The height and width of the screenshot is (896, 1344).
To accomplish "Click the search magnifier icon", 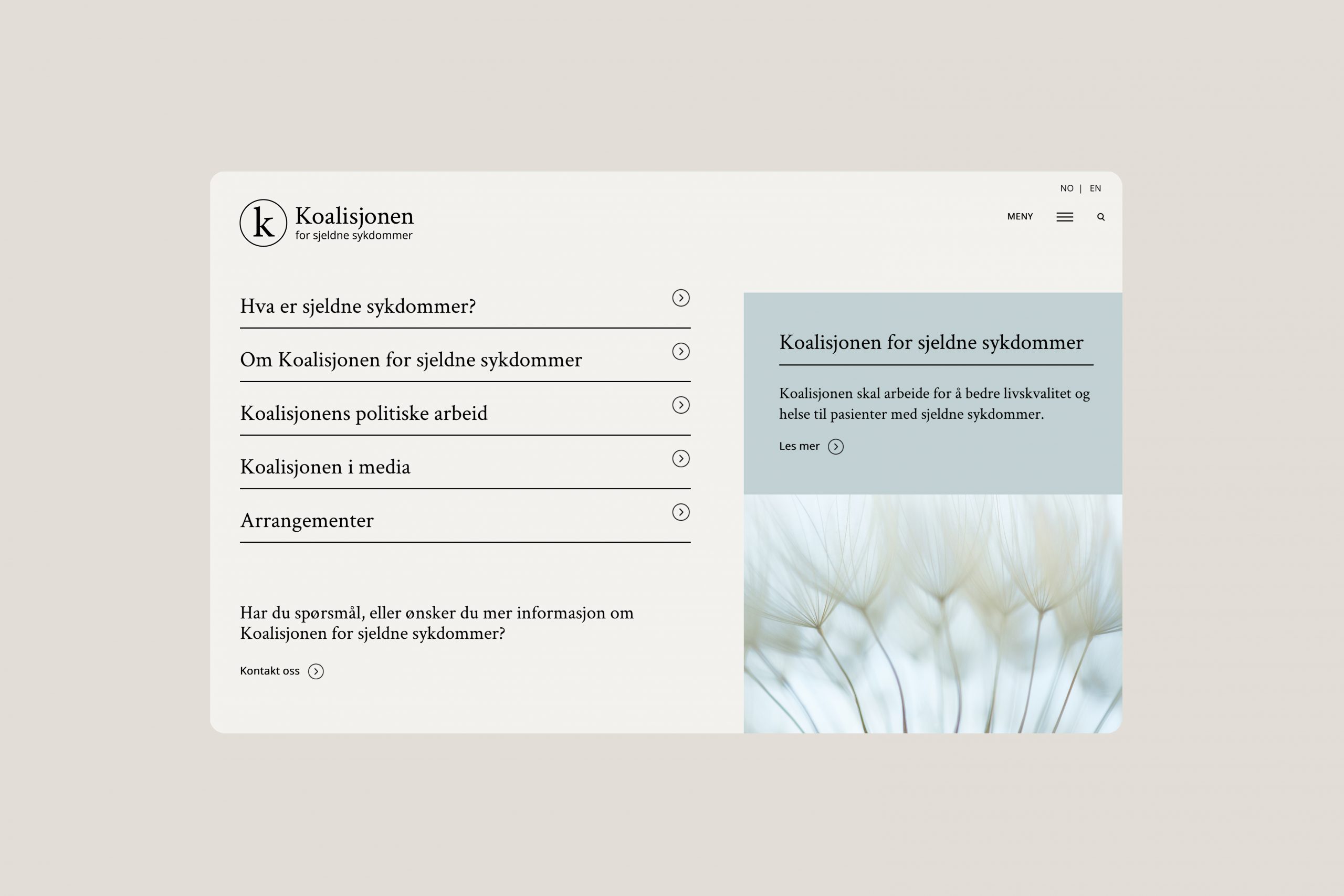I will pyautogui.click(x=1100, y=217).
